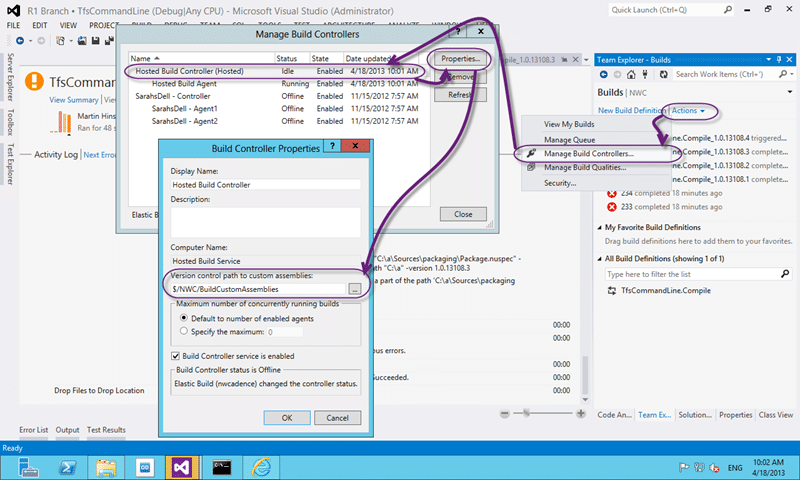Switch to the Class View tab

pos(776,415)
